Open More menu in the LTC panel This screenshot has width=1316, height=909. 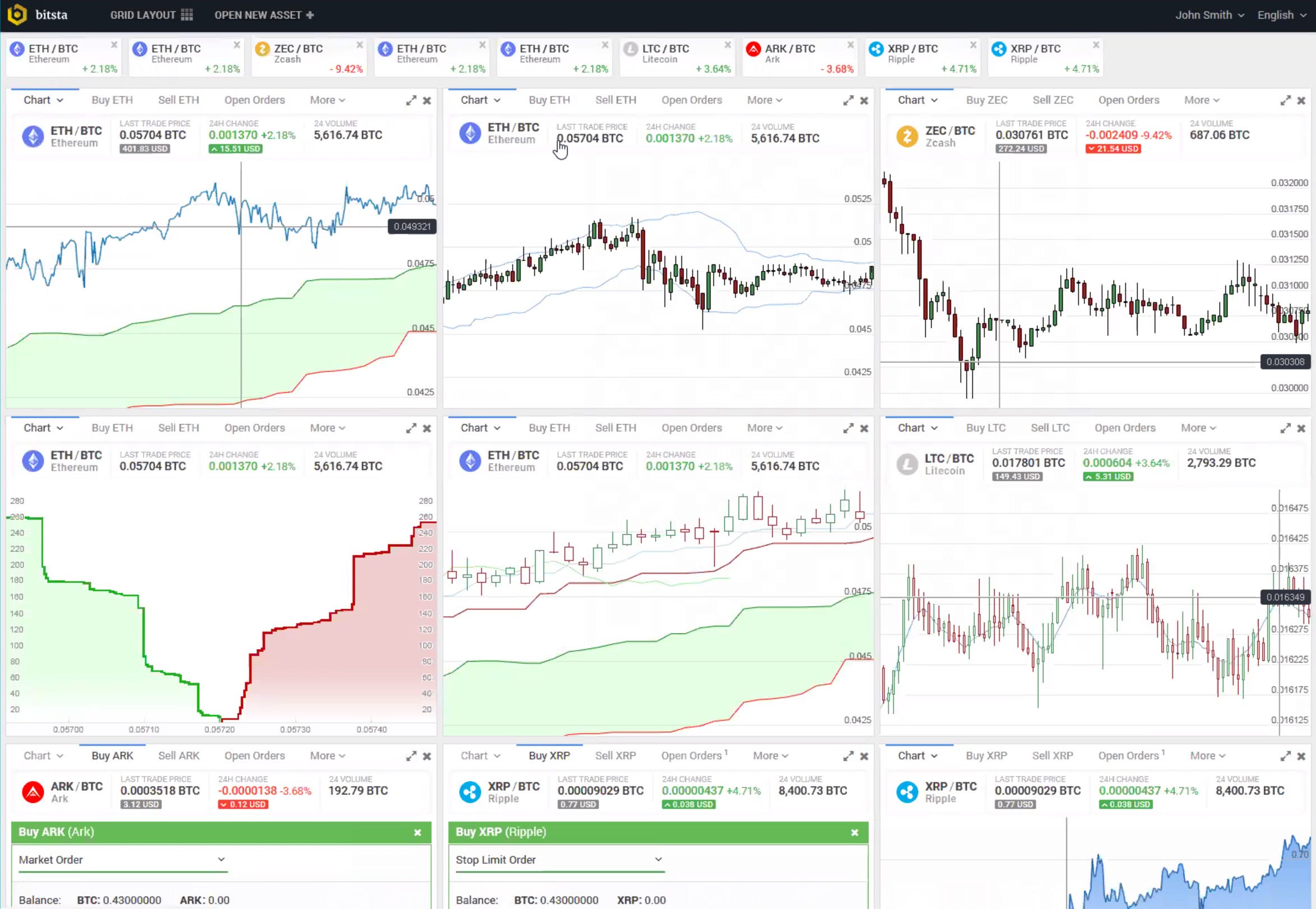point(1198,428)
